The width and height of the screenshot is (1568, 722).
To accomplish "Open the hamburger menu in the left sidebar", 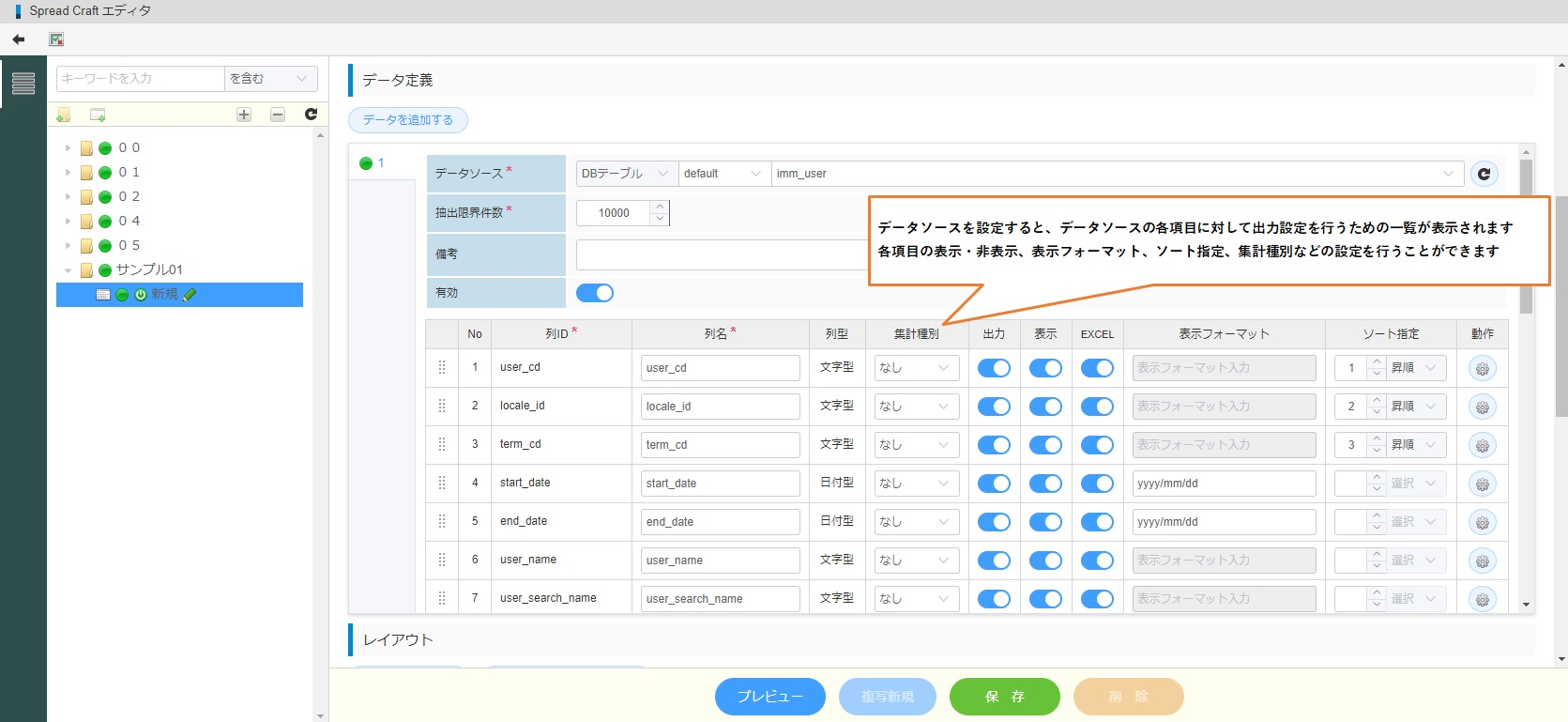I will tap(23, 84).
